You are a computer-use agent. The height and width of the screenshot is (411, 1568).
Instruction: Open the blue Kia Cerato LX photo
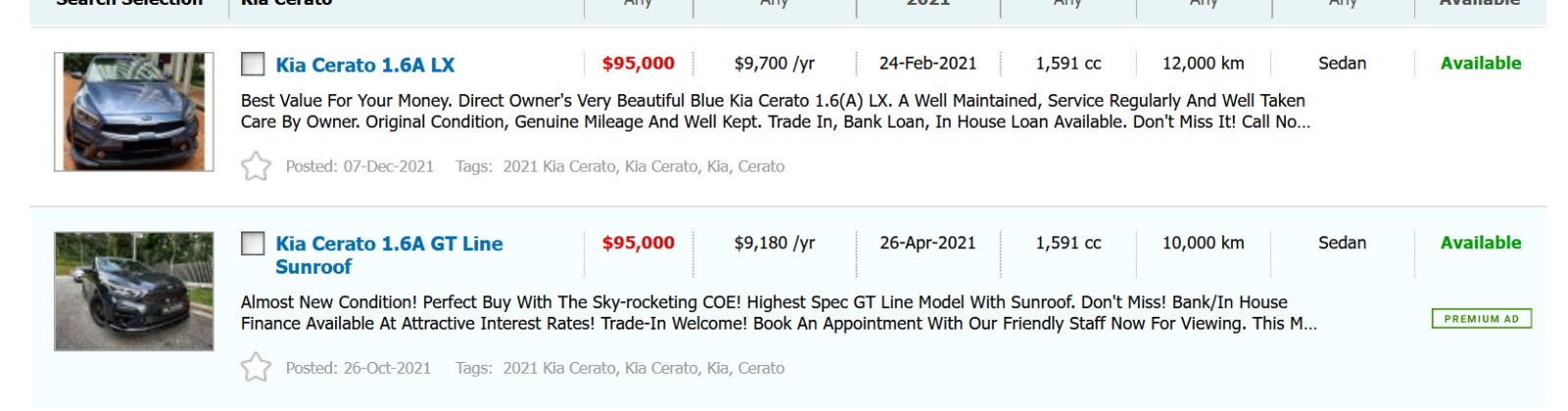[133, 112]
